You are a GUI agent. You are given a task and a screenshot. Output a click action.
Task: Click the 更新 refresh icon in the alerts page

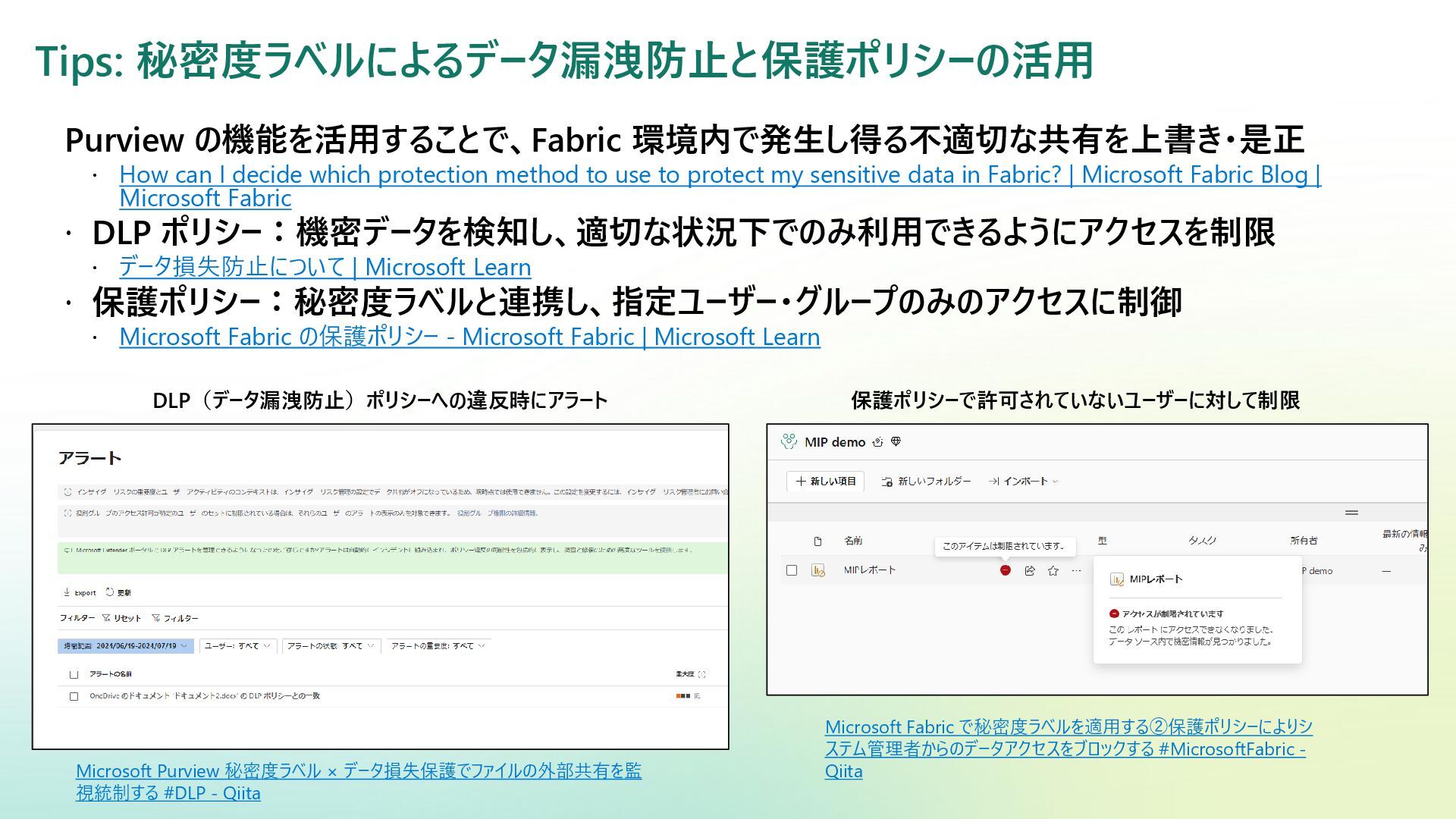110,592
